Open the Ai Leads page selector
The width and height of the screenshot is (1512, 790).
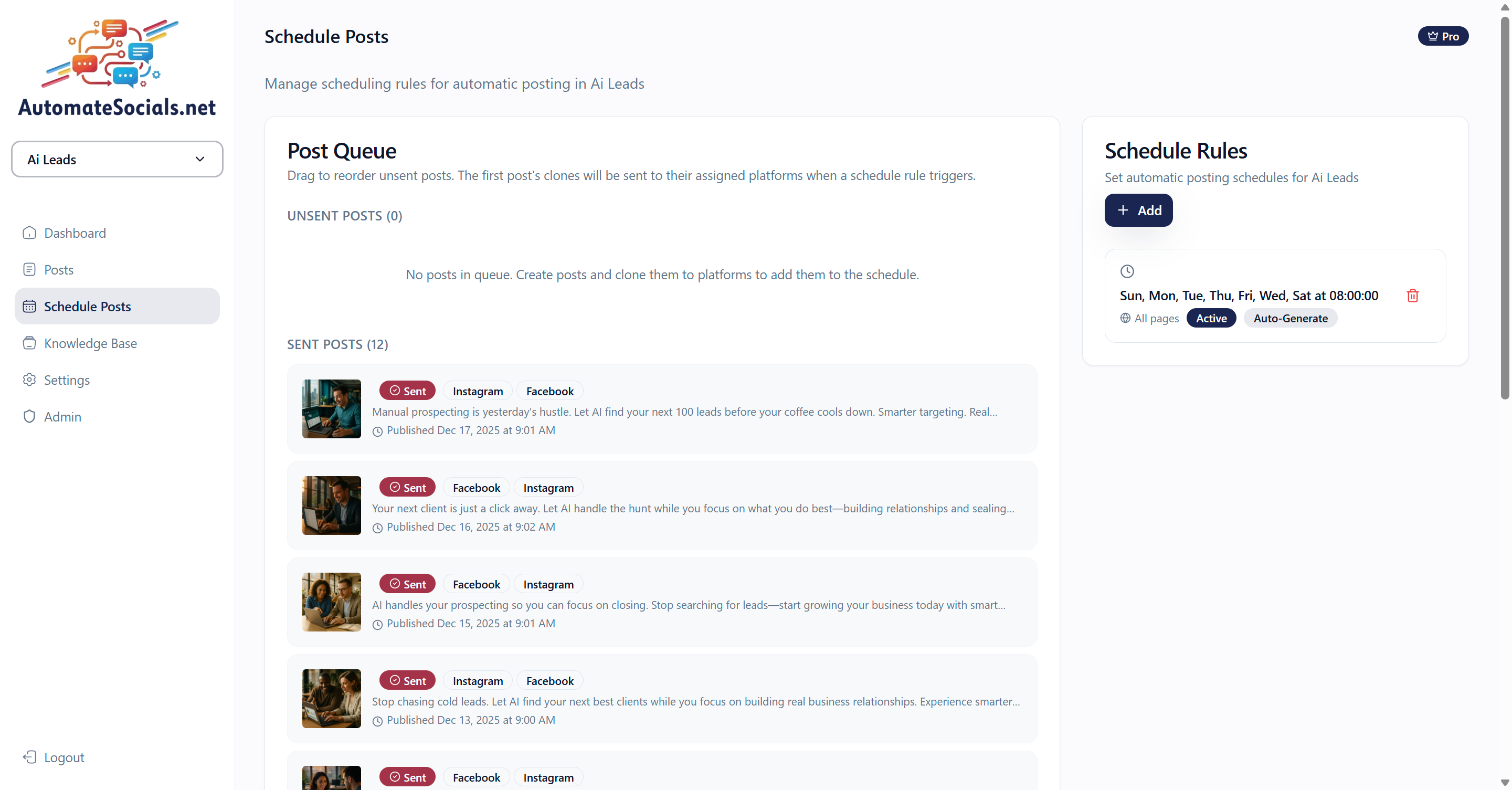(117, 159)
